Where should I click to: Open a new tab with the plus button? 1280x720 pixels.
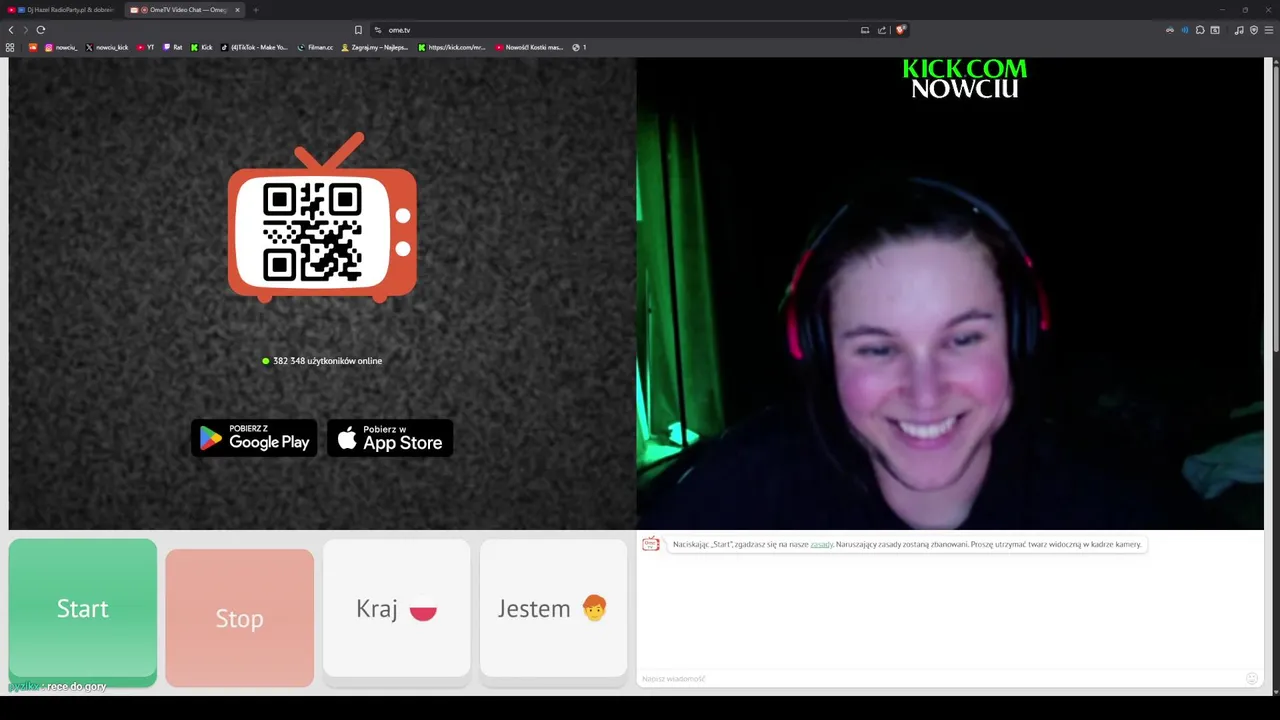click(x=255, y=10)
